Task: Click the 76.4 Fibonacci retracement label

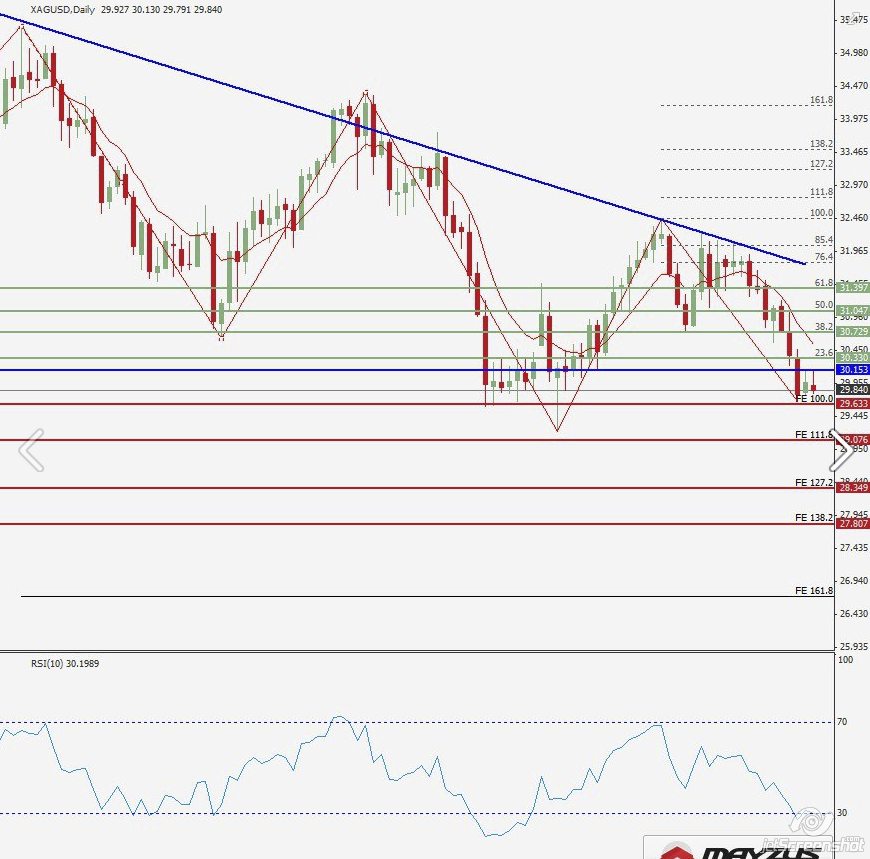Action: tap(823, 257)
